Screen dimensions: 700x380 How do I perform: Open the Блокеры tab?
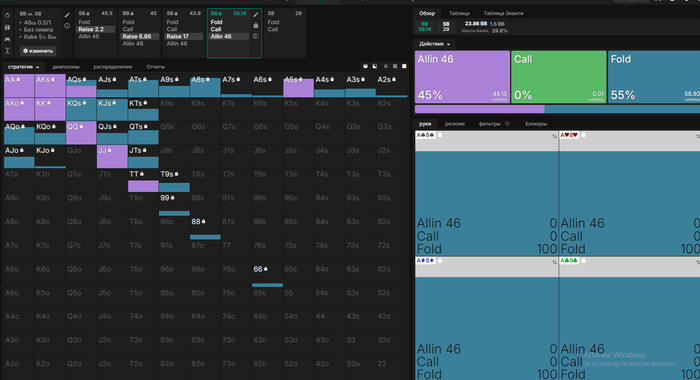(x=536, y=124)
